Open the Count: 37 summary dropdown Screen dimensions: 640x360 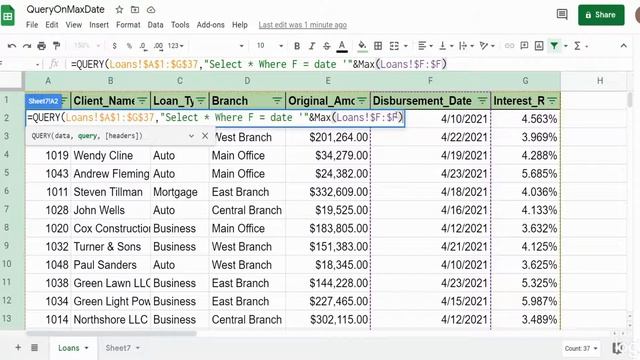click(x=581, y=348)
